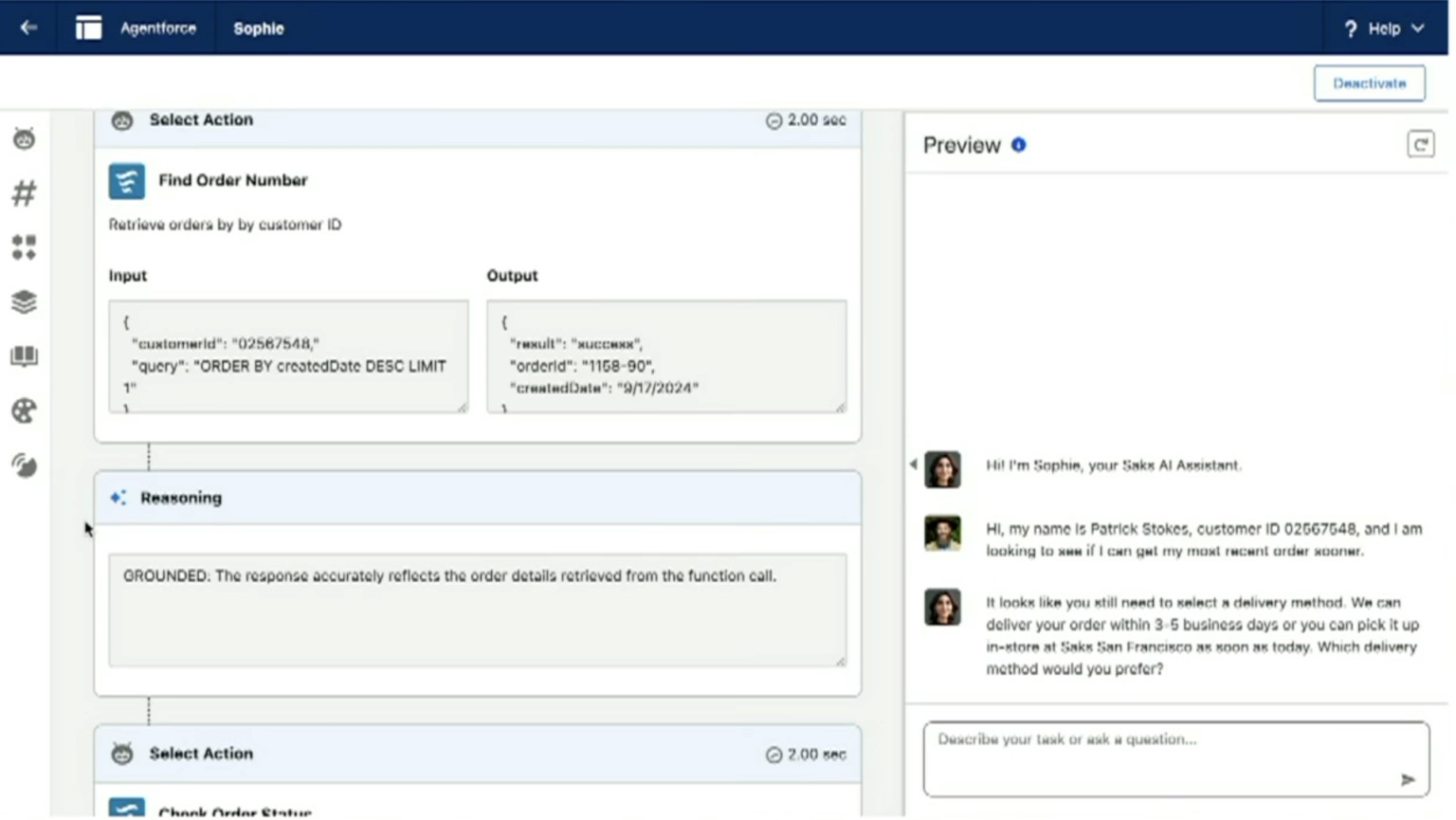The image size is (1456, 820).
Task: Click Patrick Stokes' avatar in the chat
Action: click(942, 533)
